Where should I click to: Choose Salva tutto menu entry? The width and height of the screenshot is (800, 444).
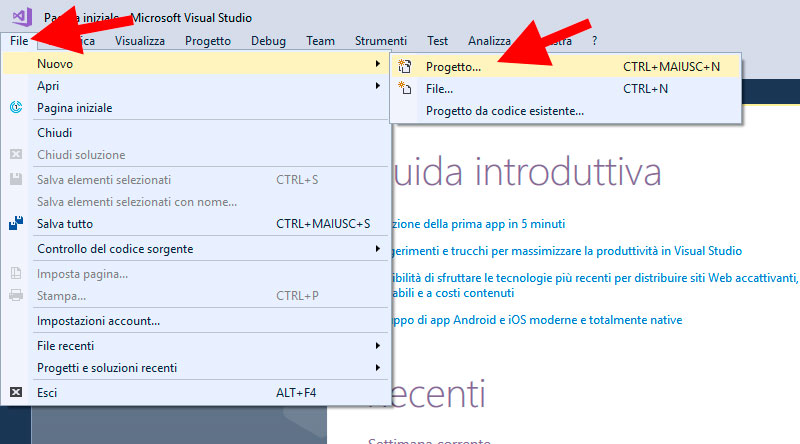[x=196, y=224]
